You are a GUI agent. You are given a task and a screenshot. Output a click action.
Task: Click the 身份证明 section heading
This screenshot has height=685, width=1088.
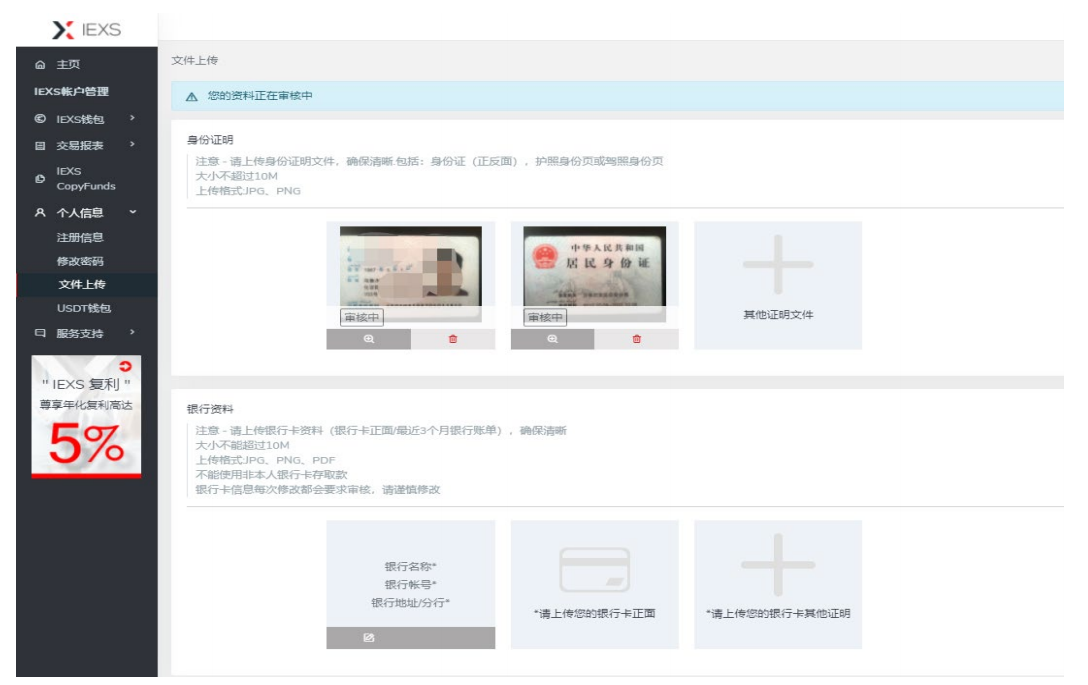coord(210,139)
